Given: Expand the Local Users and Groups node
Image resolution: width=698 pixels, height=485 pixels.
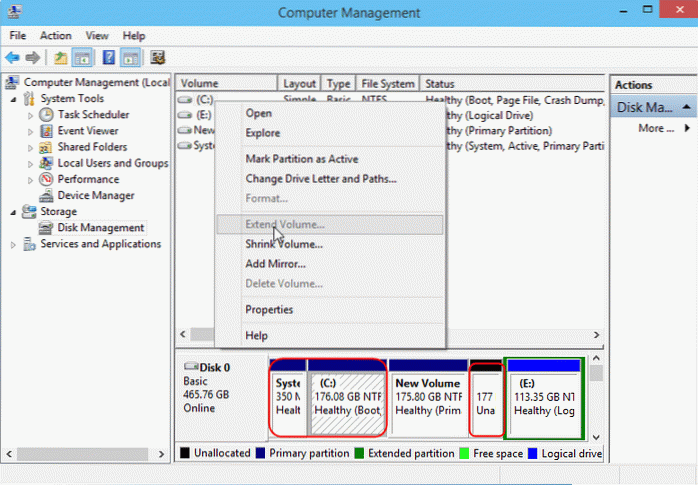Looking at the screenshot, I should coord(30,164).
